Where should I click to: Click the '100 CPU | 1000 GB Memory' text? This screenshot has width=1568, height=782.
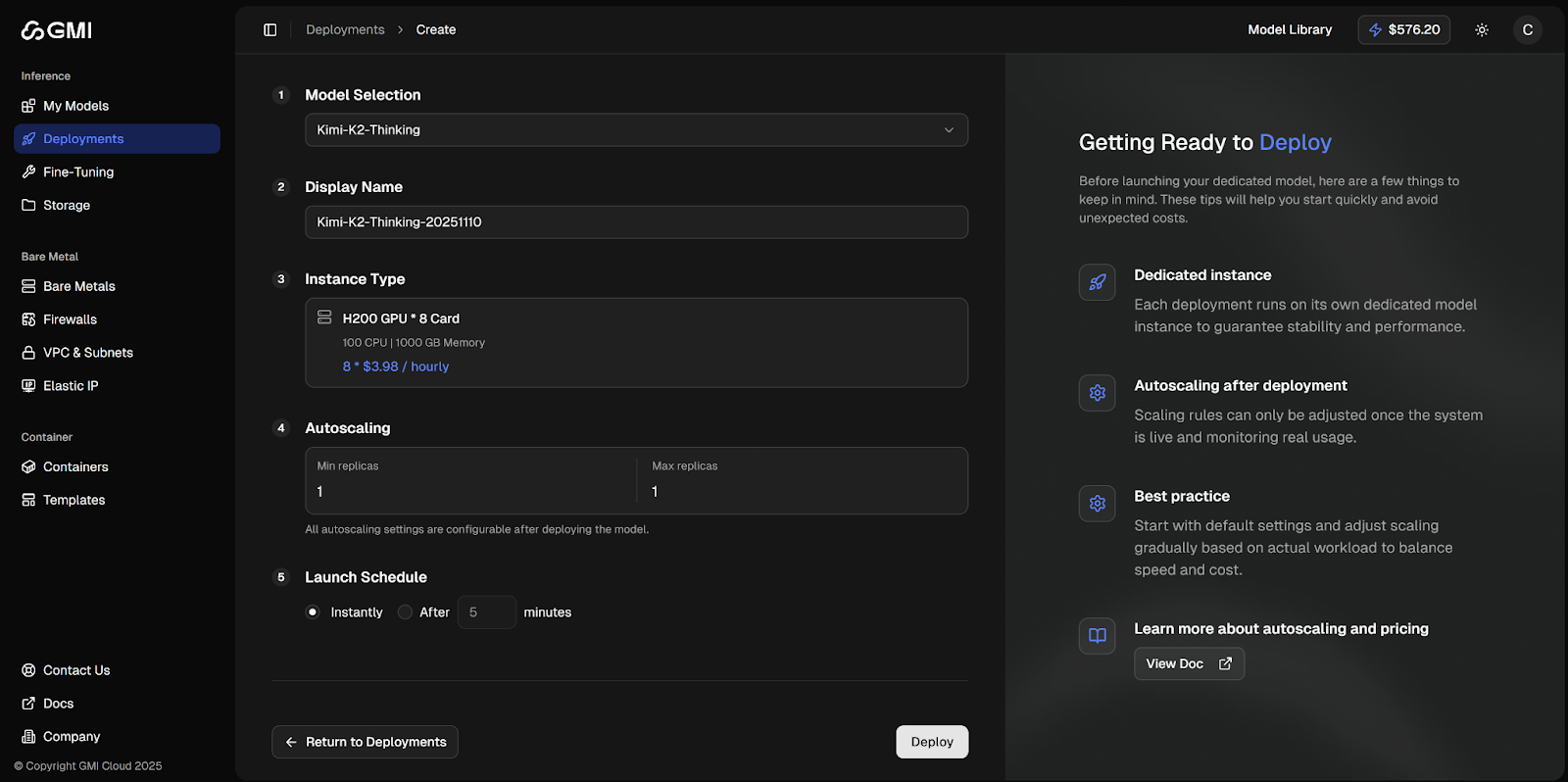pyautogui.click(x=414, y=343)
